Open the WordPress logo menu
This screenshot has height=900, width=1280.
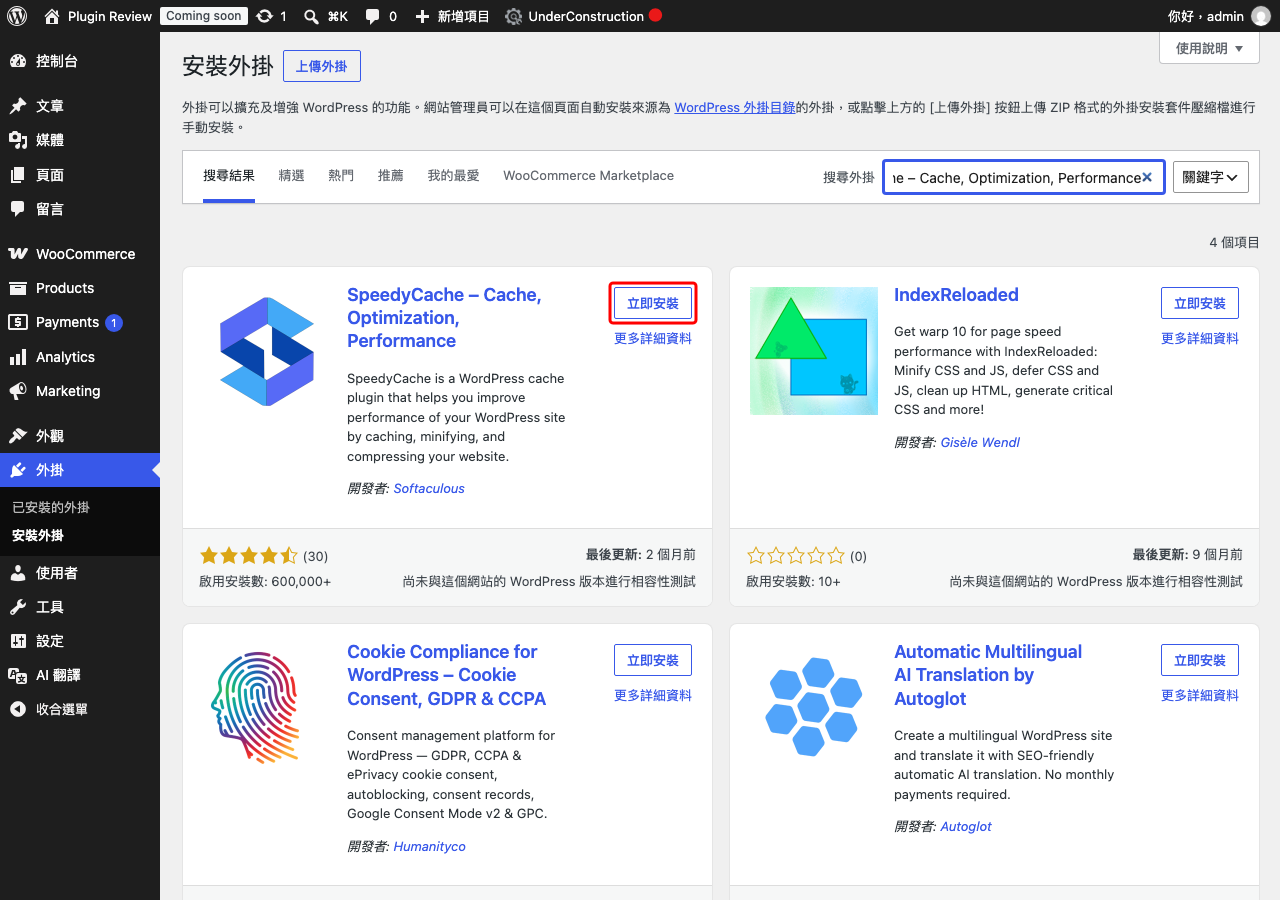[x=17, y=16]
